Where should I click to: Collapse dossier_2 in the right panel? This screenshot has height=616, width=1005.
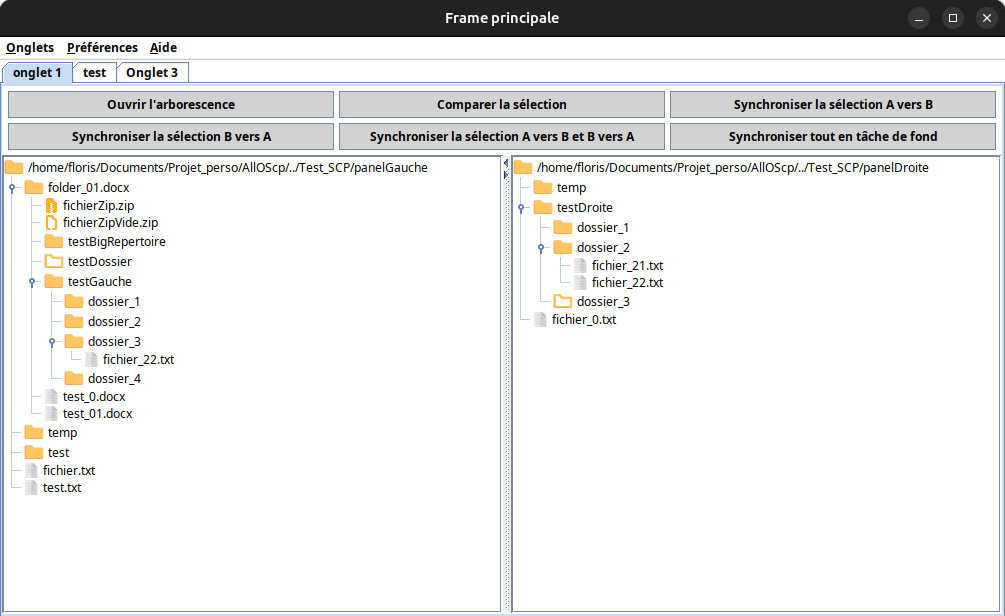(x=541, y=248)
